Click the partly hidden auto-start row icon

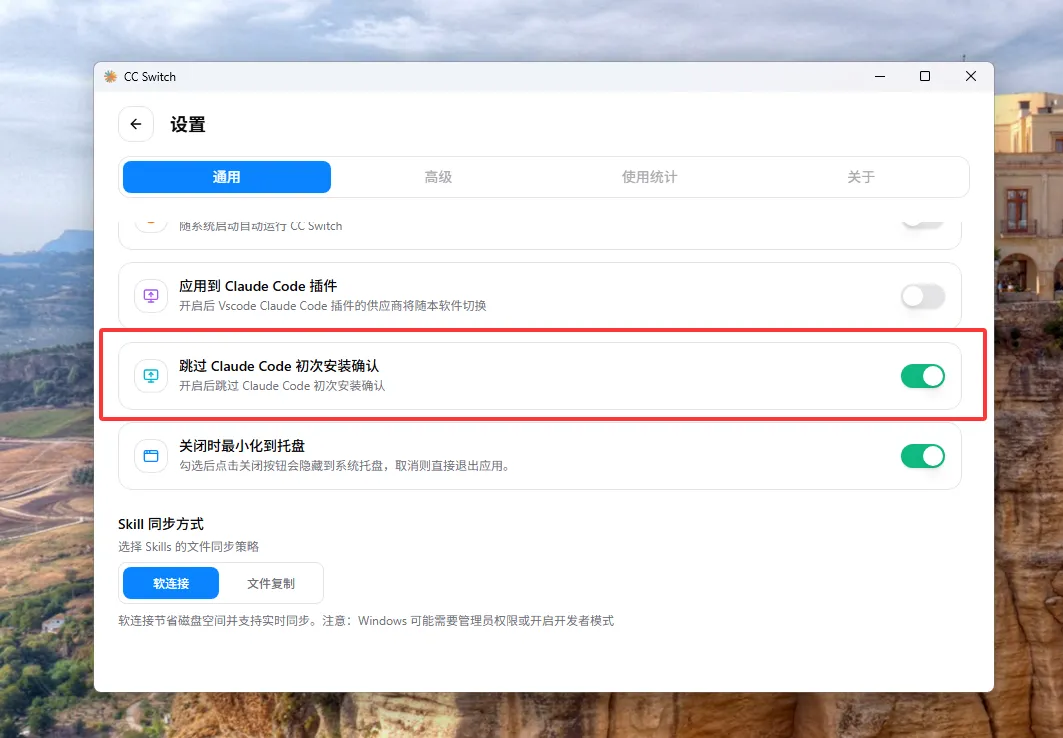point(151,222)
